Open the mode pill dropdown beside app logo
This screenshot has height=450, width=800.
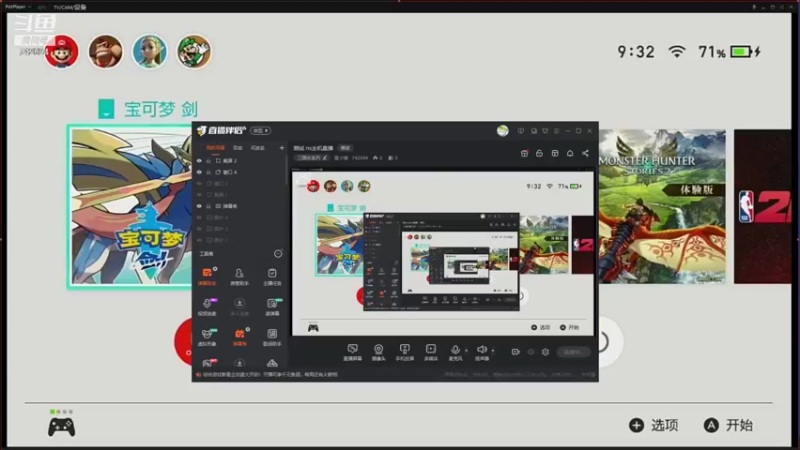pyautogui.click(x=260, y=131)
